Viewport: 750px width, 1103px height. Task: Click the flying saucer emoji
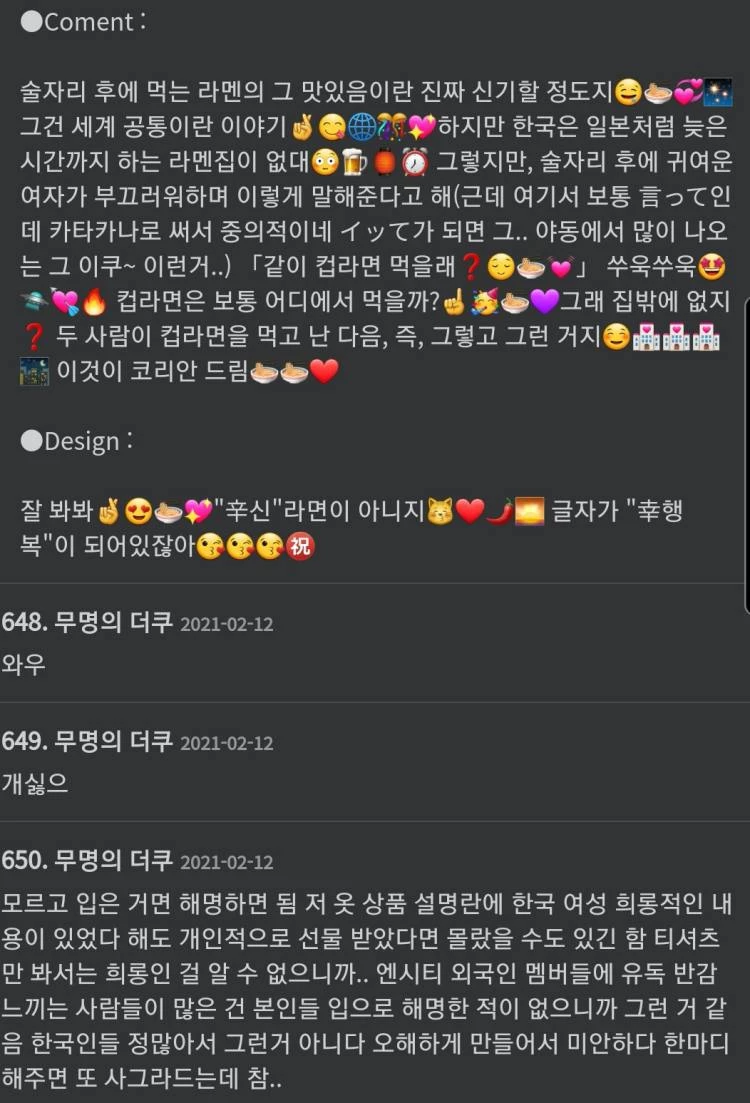[x=34, y=302]
